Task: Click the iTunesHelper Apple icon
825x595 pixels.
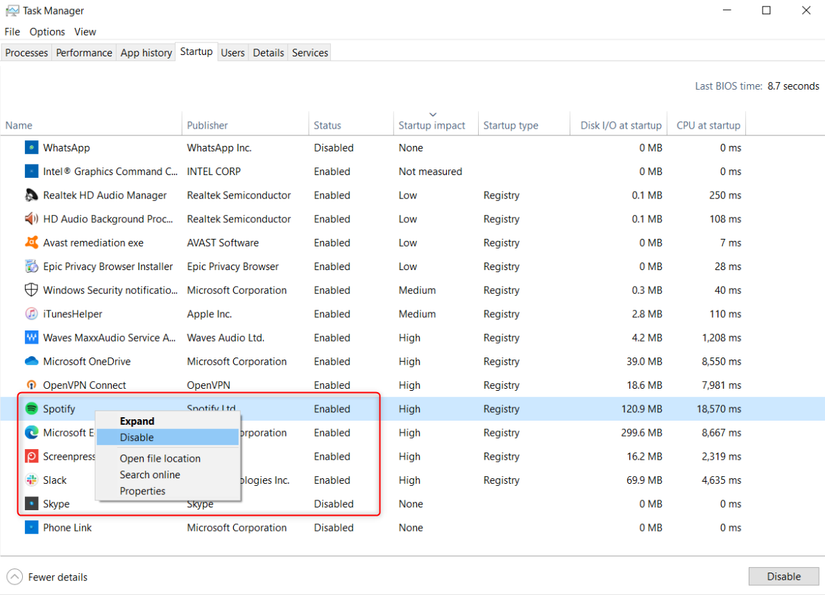Action: [x=31, y=314]
